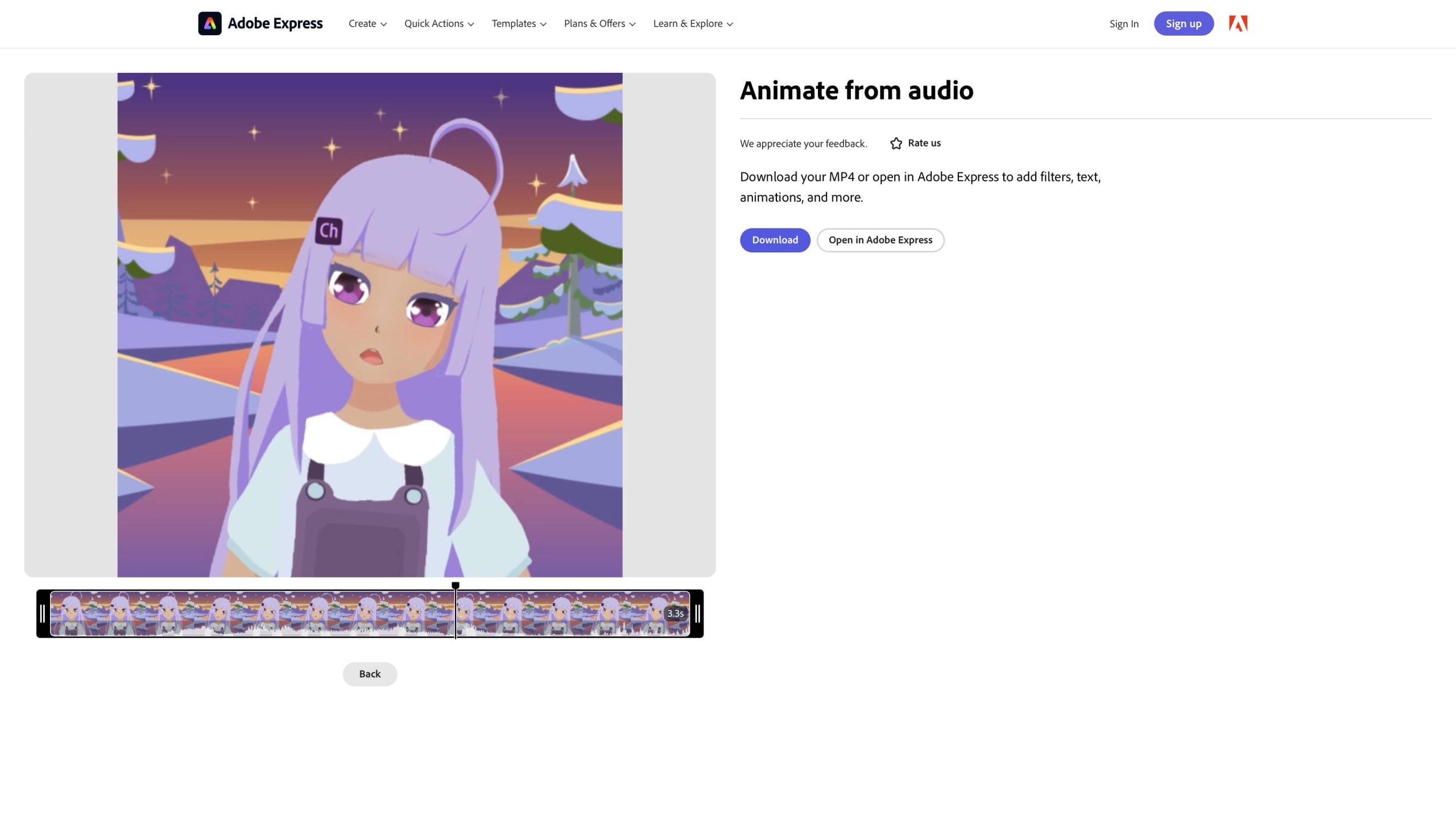
Task: Click the Sign In link
Action: tap(1123, 24)
